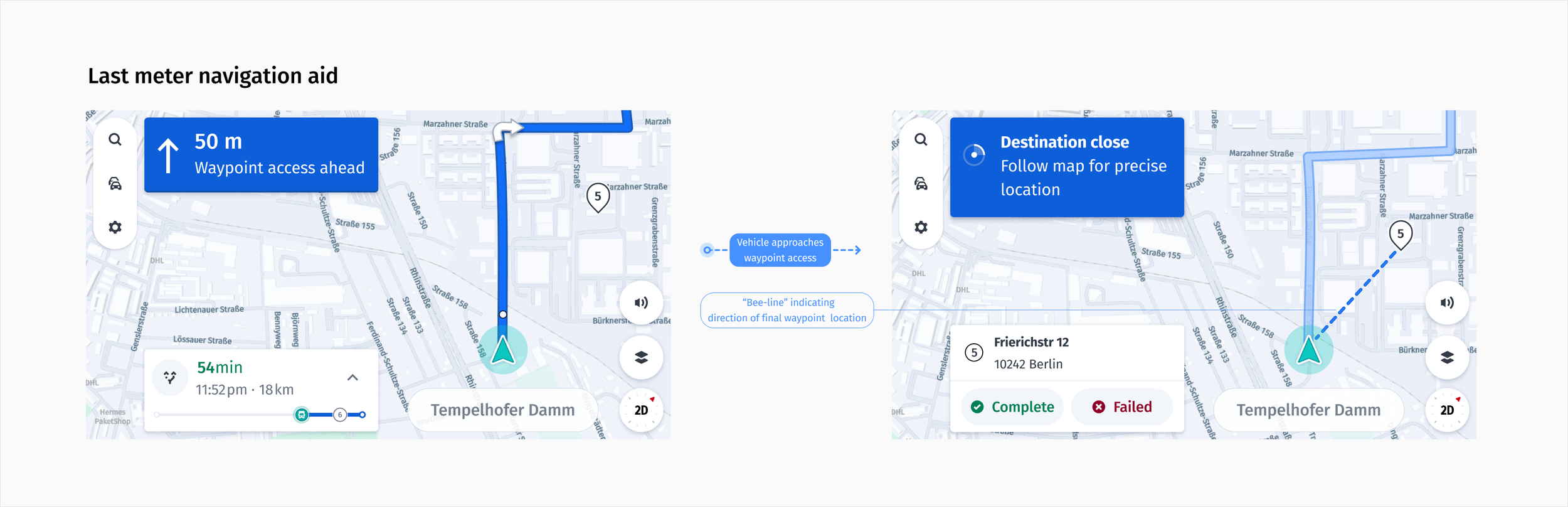
Task: Expand the 54min trip summary chevron
Action: tap(352, 377)
